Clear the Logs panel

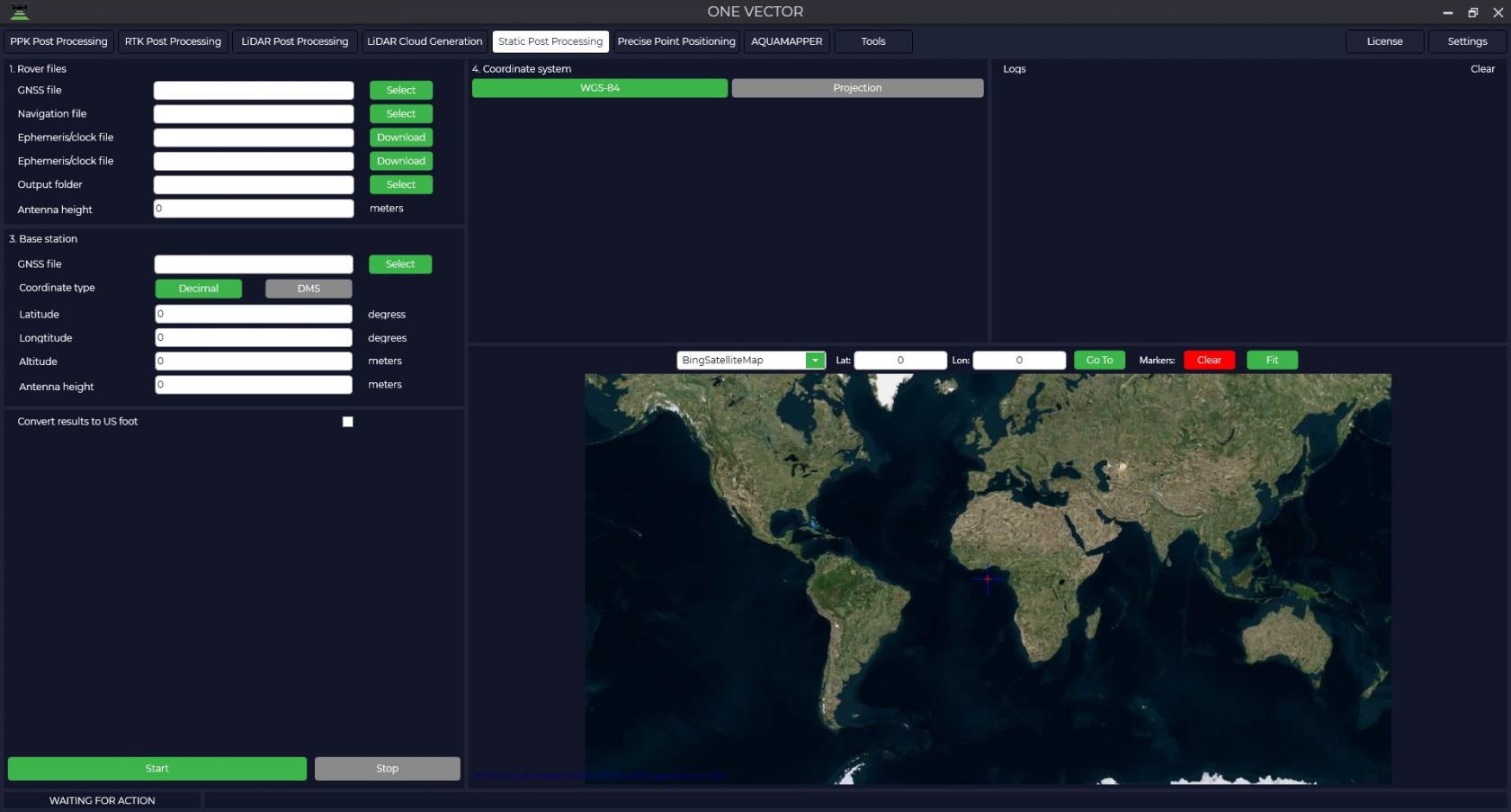[x=1482, y=69]
